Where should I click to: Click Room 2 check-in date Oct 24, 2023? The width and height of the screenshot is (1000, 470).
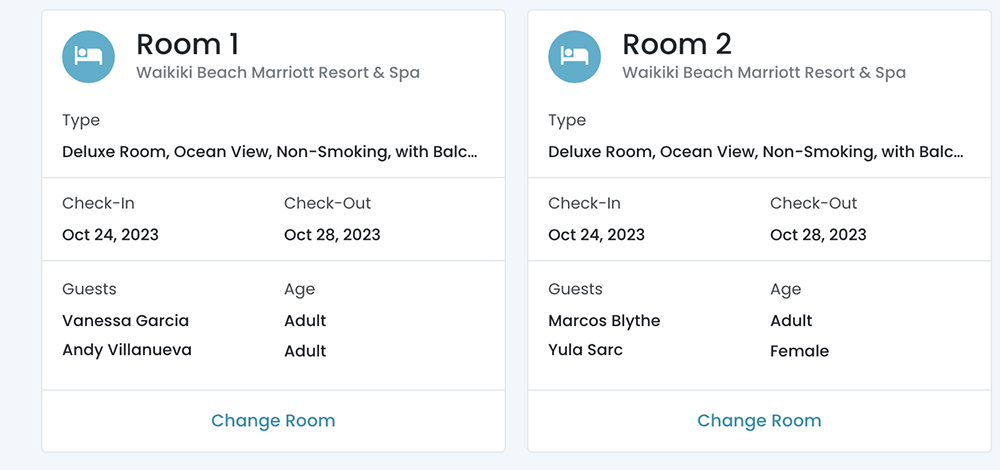(596, 235)
